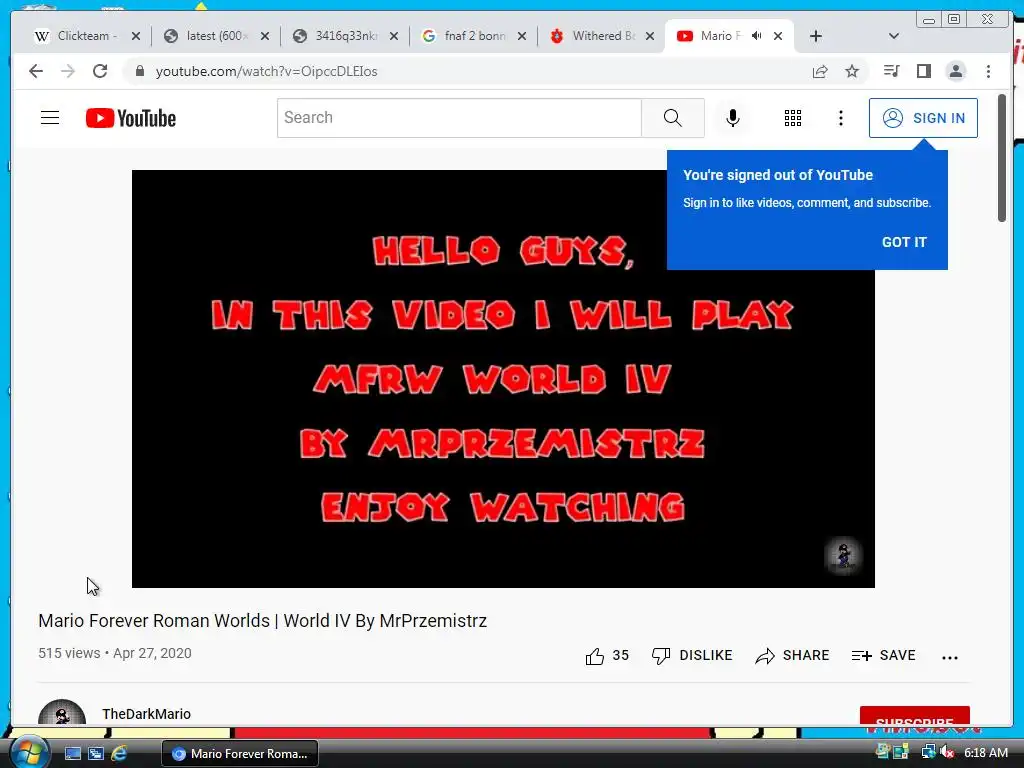
Task: Click into the YouTube search field
Action: click(459, 118)
